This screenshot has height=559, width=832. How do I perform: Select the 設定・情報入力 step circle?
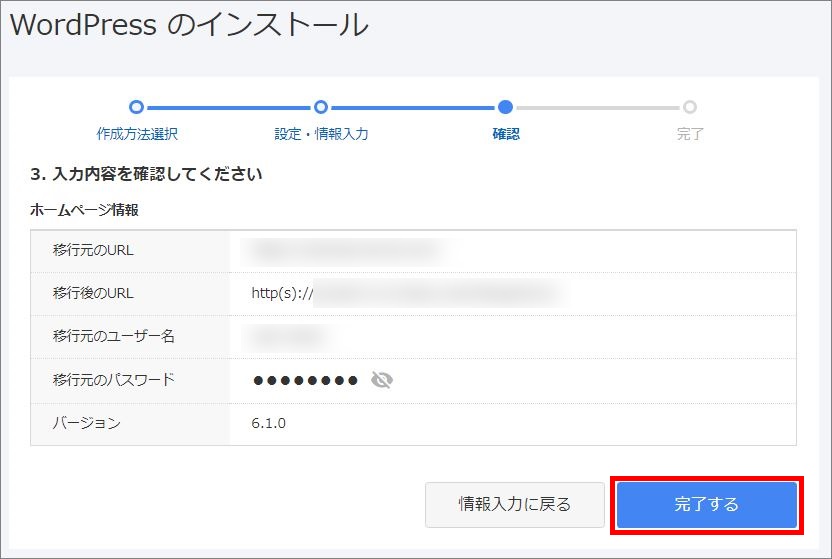coord(320,107)
